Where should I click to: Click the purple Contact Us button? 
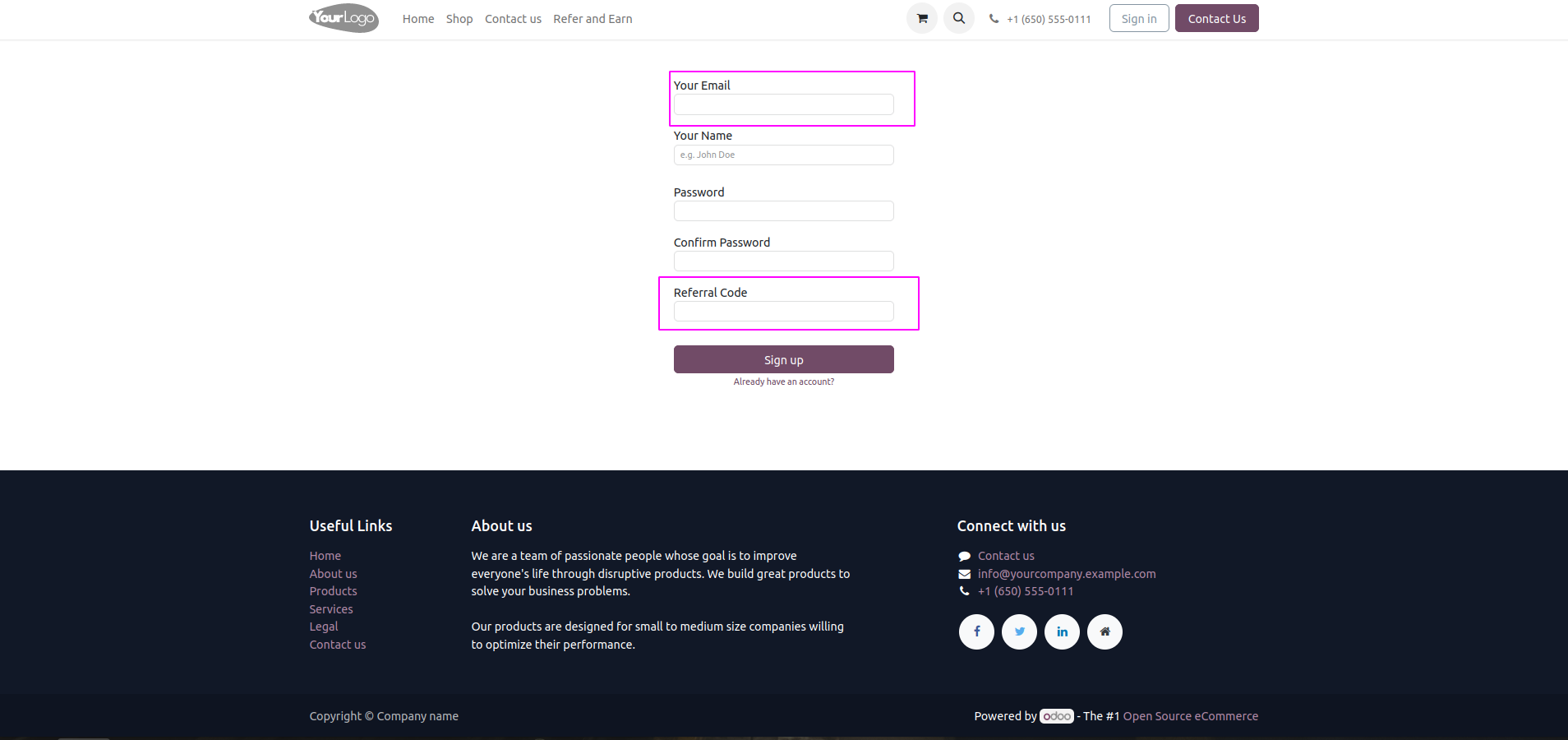[1216, 18]
